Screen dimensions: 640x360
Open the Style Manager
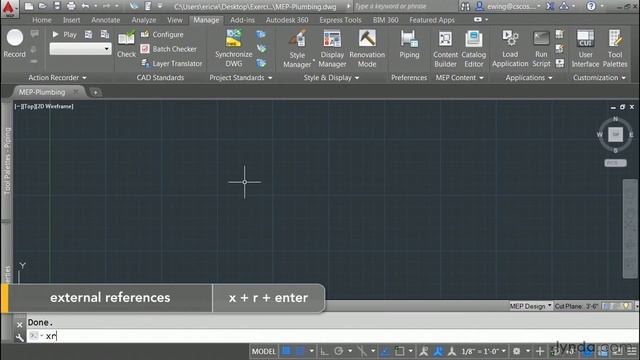(x=297, y=48)
